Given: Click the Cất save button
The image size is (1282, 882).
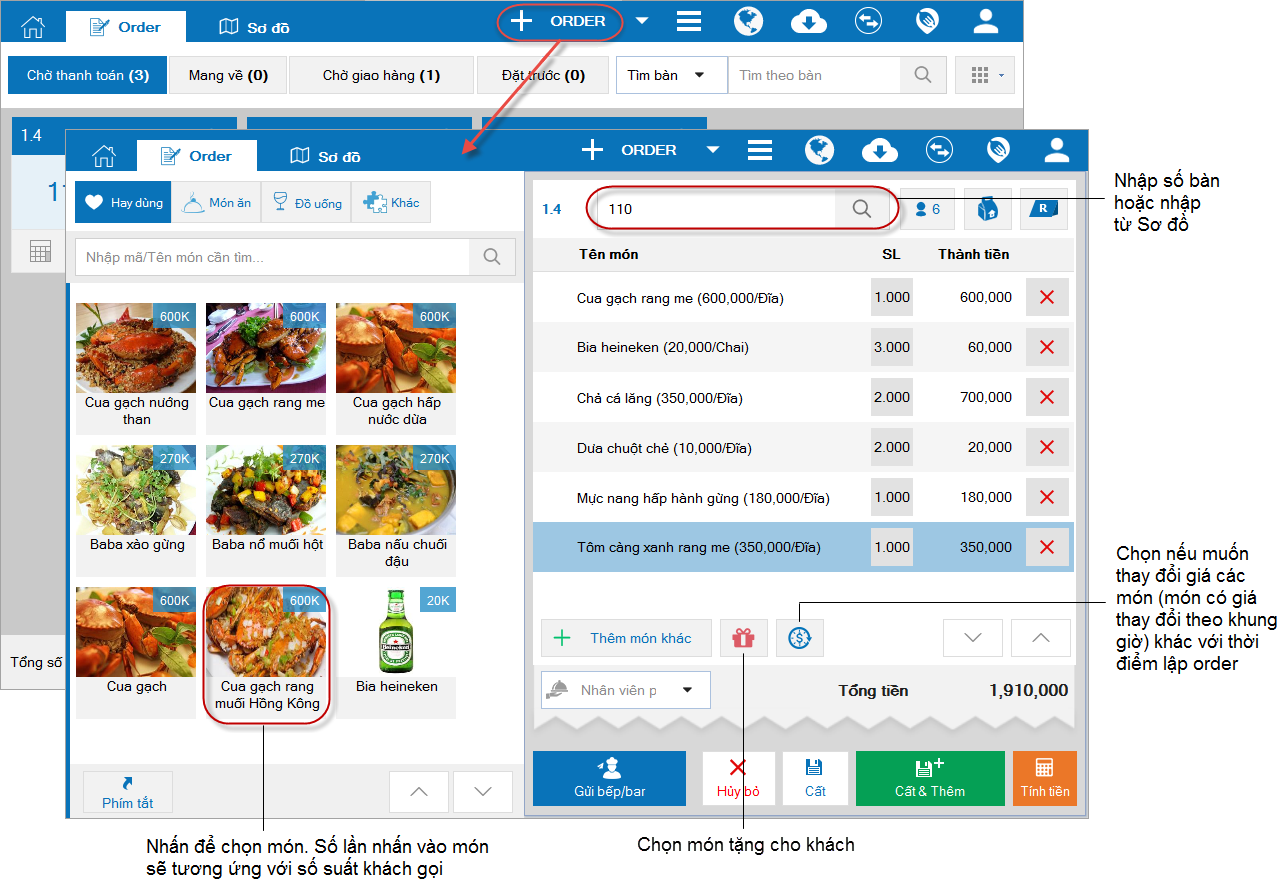Looking at the screenshot, I should (815, 778).
